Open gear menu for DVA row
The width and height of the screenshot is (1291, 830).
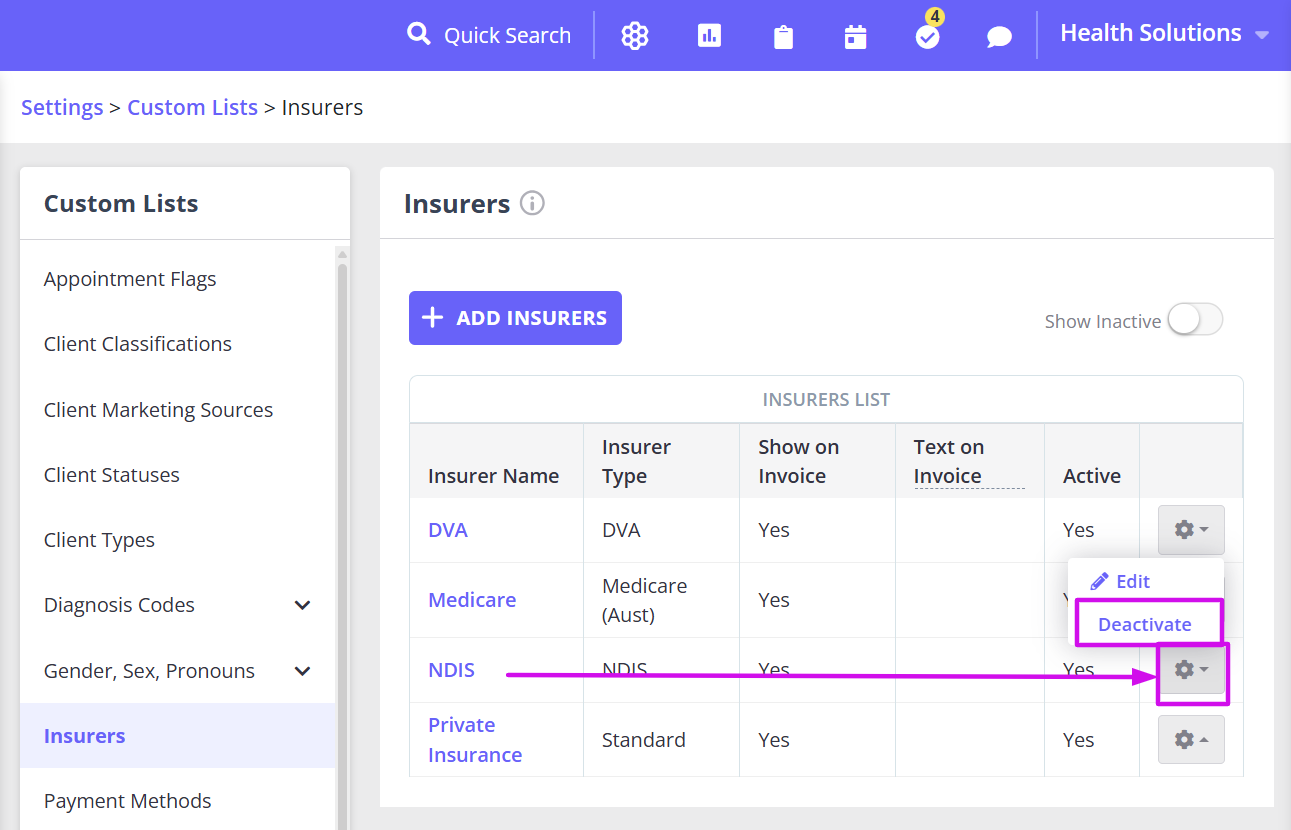[x=1191, y=530]
